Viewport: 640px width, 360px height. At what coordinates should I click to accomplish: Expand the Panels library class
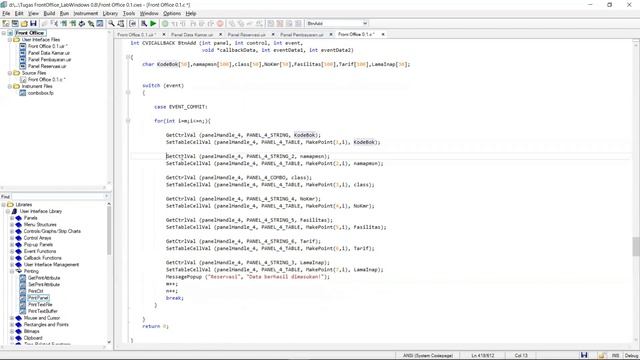pos(12,218)
